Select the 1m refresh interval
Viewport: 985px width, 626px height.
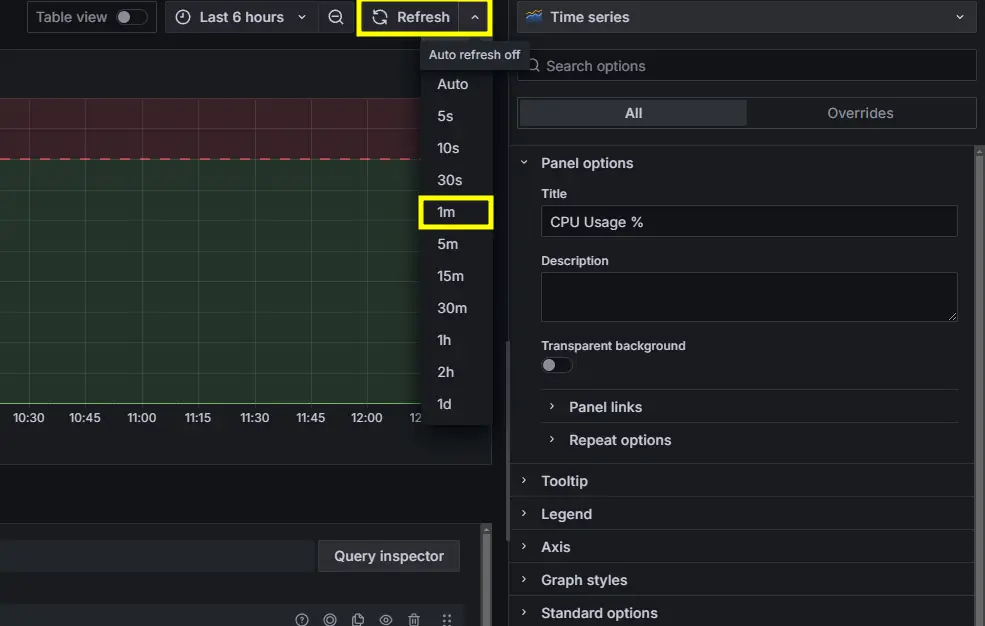456,212
